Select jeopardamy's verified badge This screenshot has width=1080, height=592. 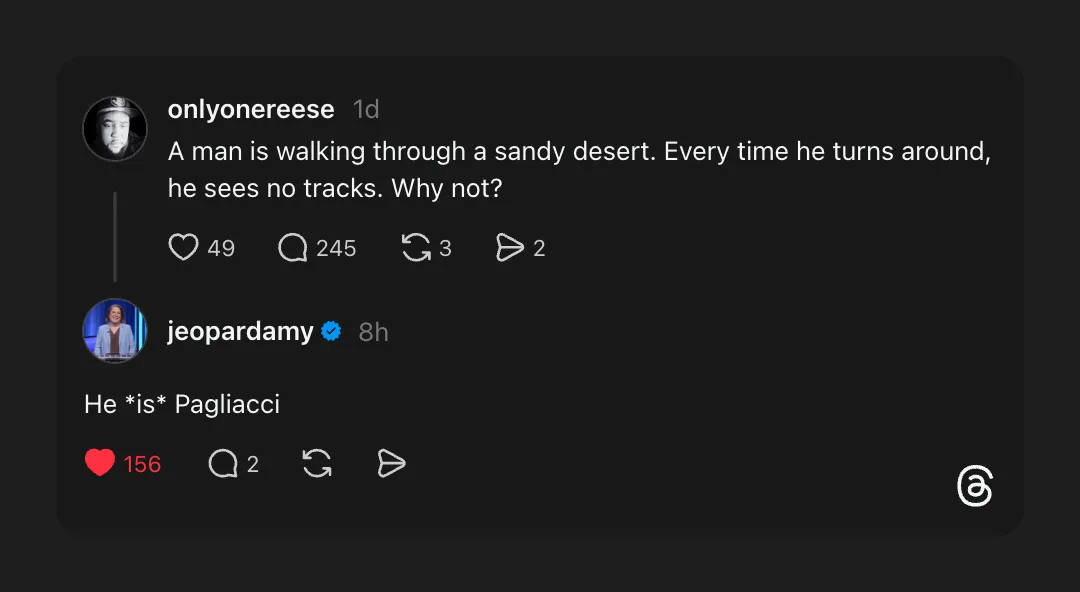[x=333, y=331]
